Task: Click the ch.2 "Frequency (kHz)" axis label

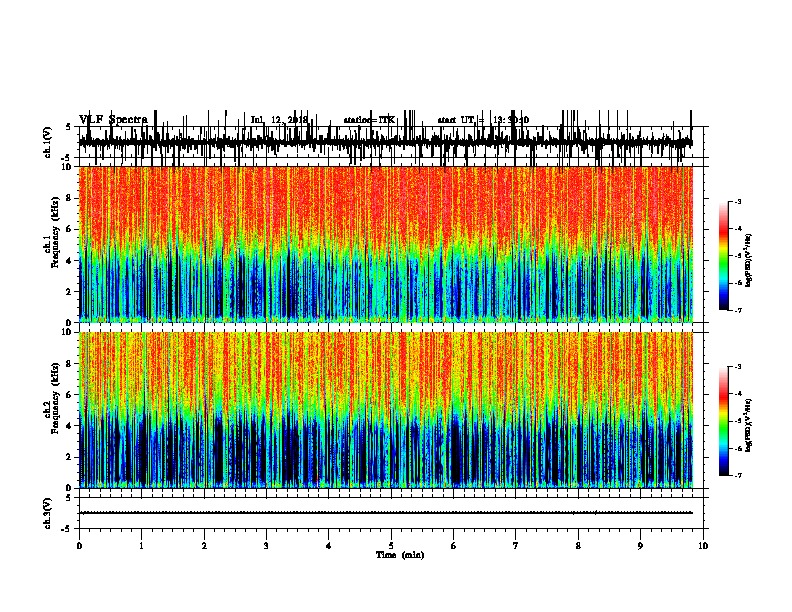Action: [x=55, y=398]
